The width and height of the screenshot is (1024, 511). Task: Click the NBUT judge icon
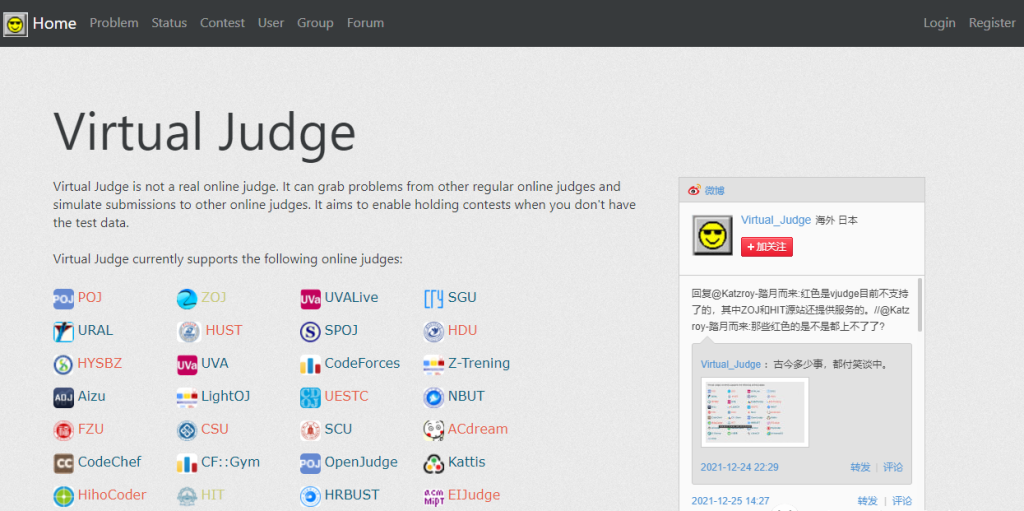point(434,397)
